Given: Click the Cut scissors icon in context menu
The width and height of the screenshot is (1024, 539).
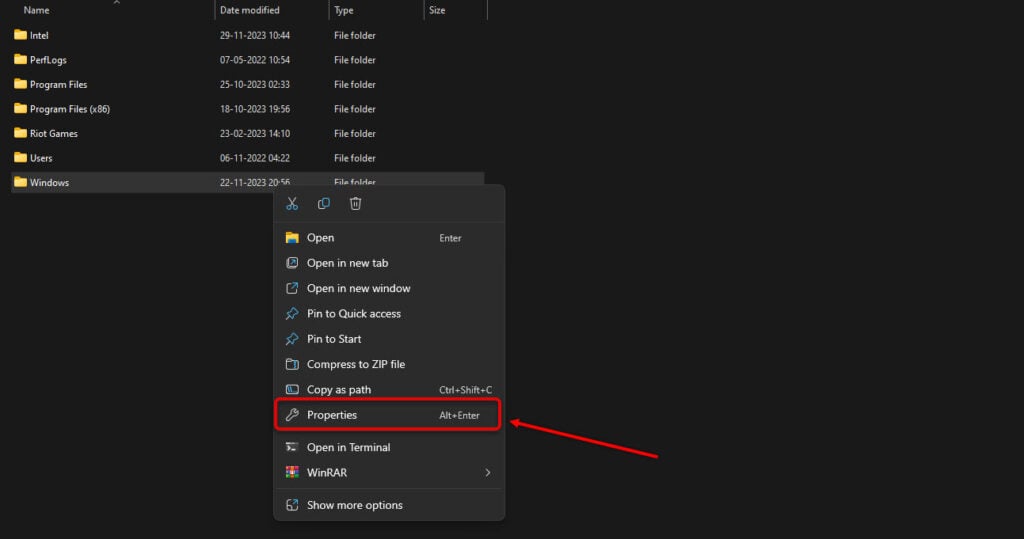Looking at the screenshot, I should click(292, 204).
